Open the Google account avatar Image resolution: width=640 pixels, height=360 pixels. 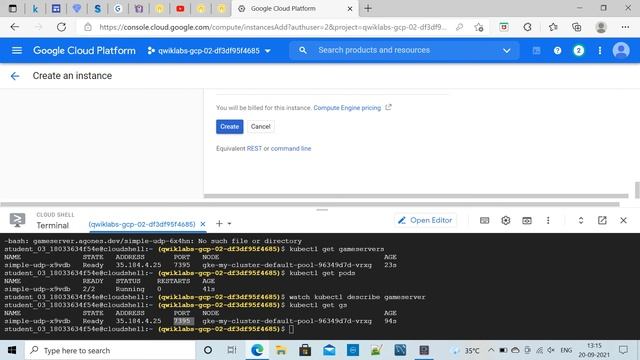[x=621, y=51]
